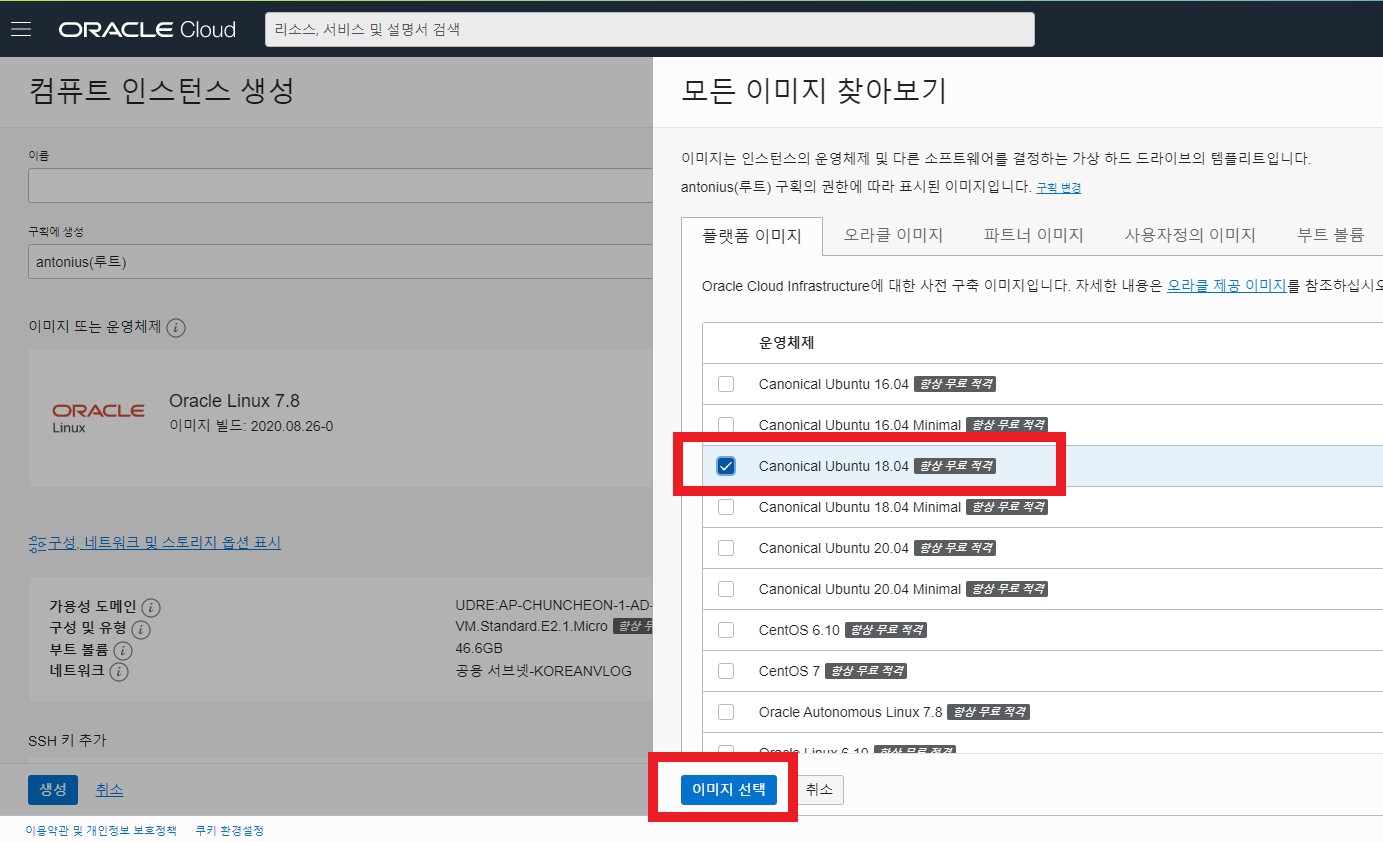
Task: Open the 구획 변경 link
Action: (1058, 188)
